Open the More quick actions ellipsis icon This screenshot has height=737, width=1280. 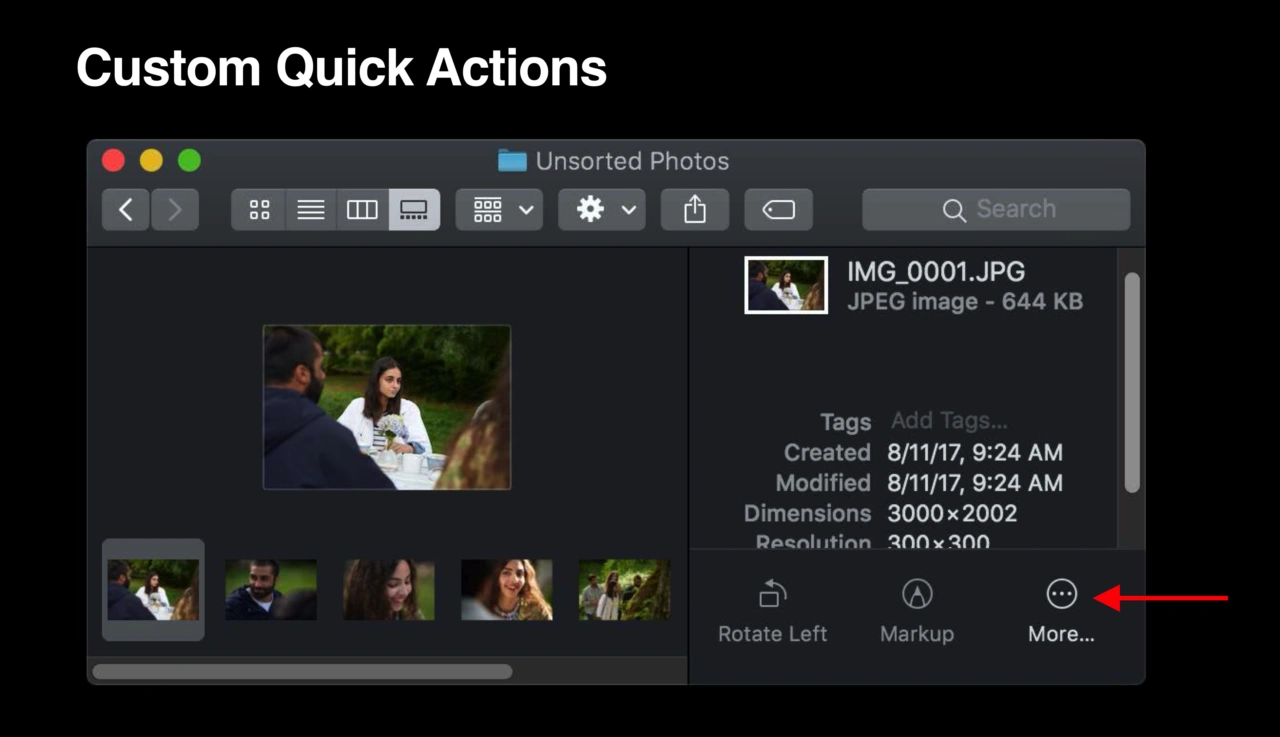pyautogui.click(x=1061, y=593)
